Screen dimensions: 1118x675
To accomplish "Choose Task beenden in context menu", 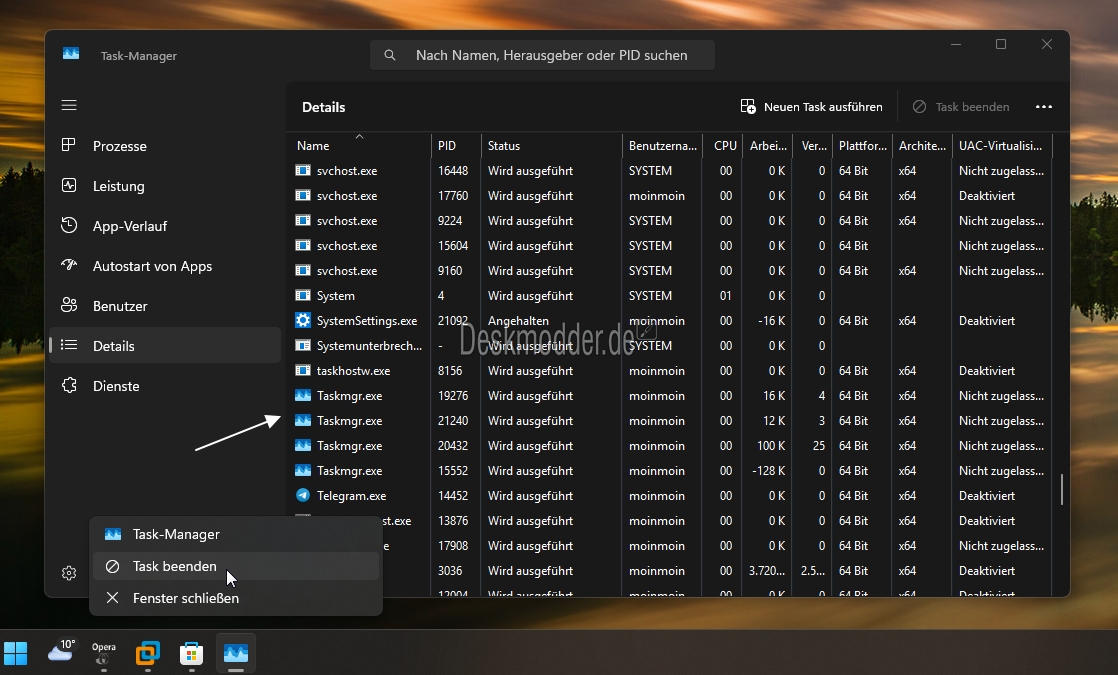I will pos(175,566).
